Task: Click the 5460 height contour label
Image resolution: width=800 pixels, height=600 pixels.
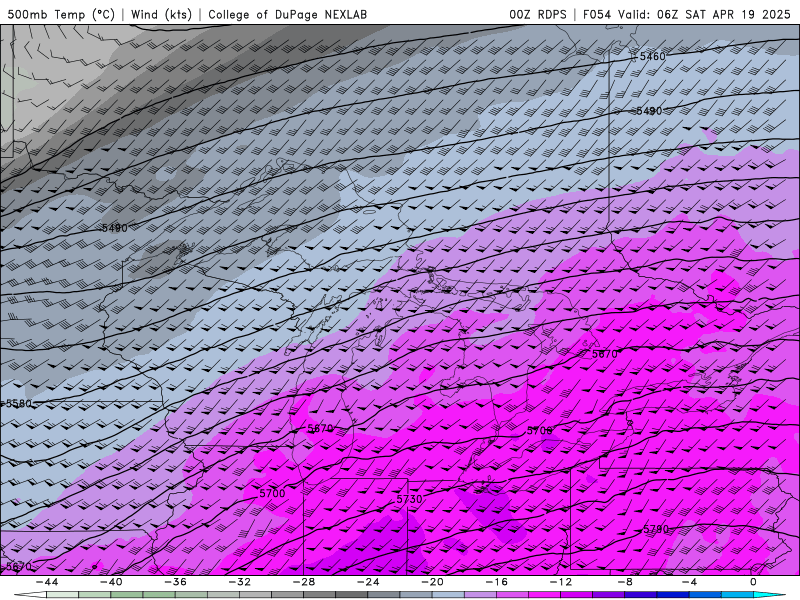Action: coord(653,56)
